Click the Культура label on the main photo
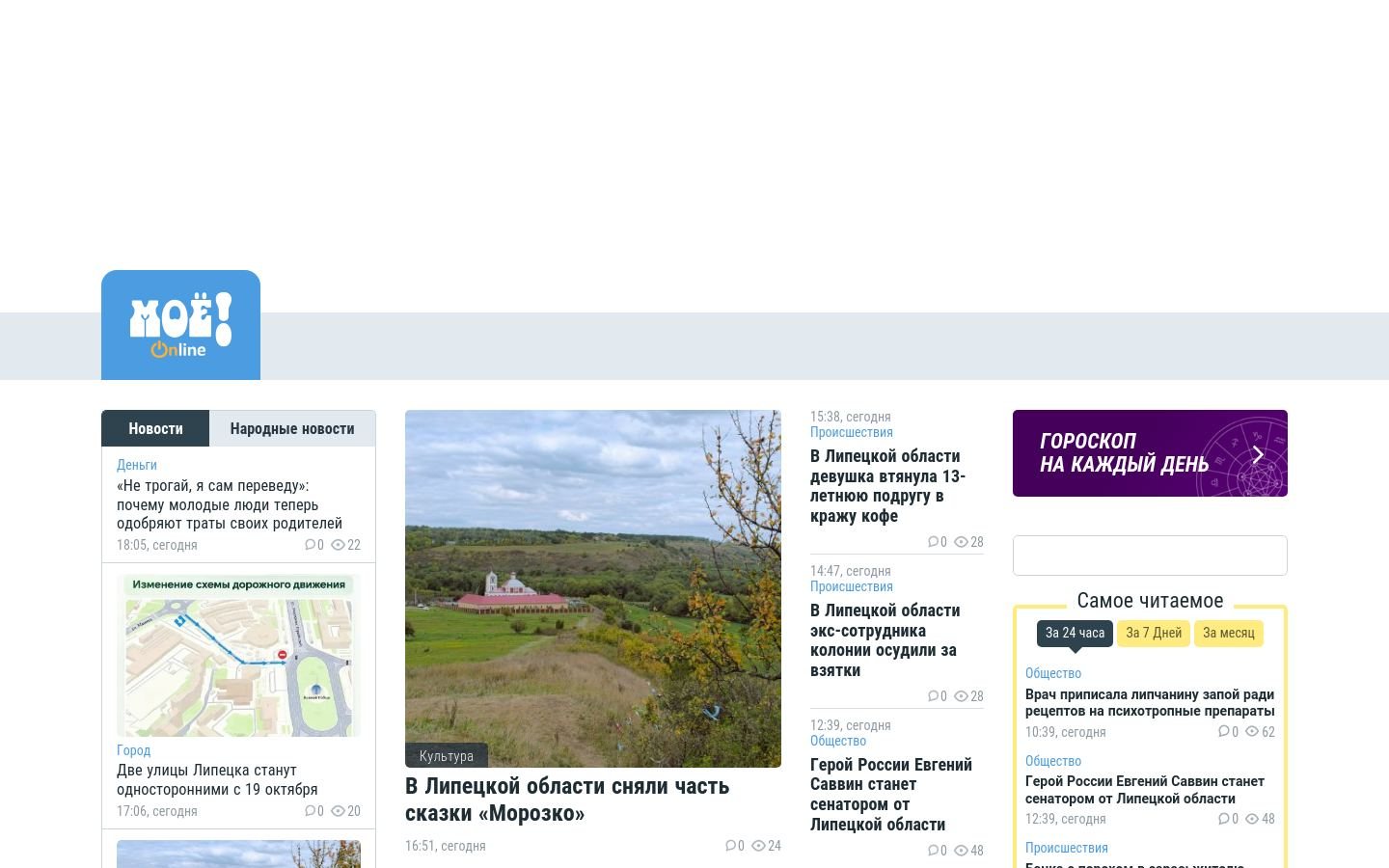Viewport: 1389px width, 868px height. pos(447,756)
